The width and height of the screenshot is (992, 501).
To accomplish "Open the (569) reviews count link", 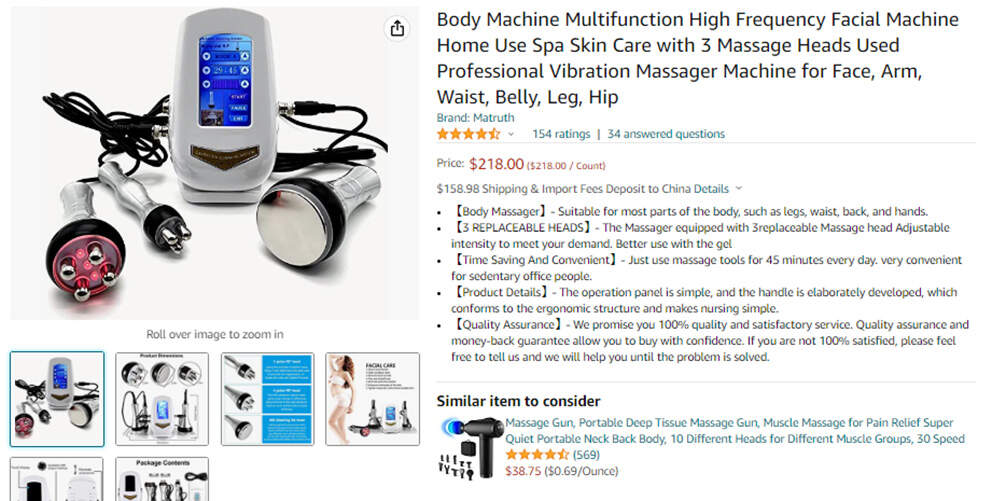I will [x=586, y=455].
